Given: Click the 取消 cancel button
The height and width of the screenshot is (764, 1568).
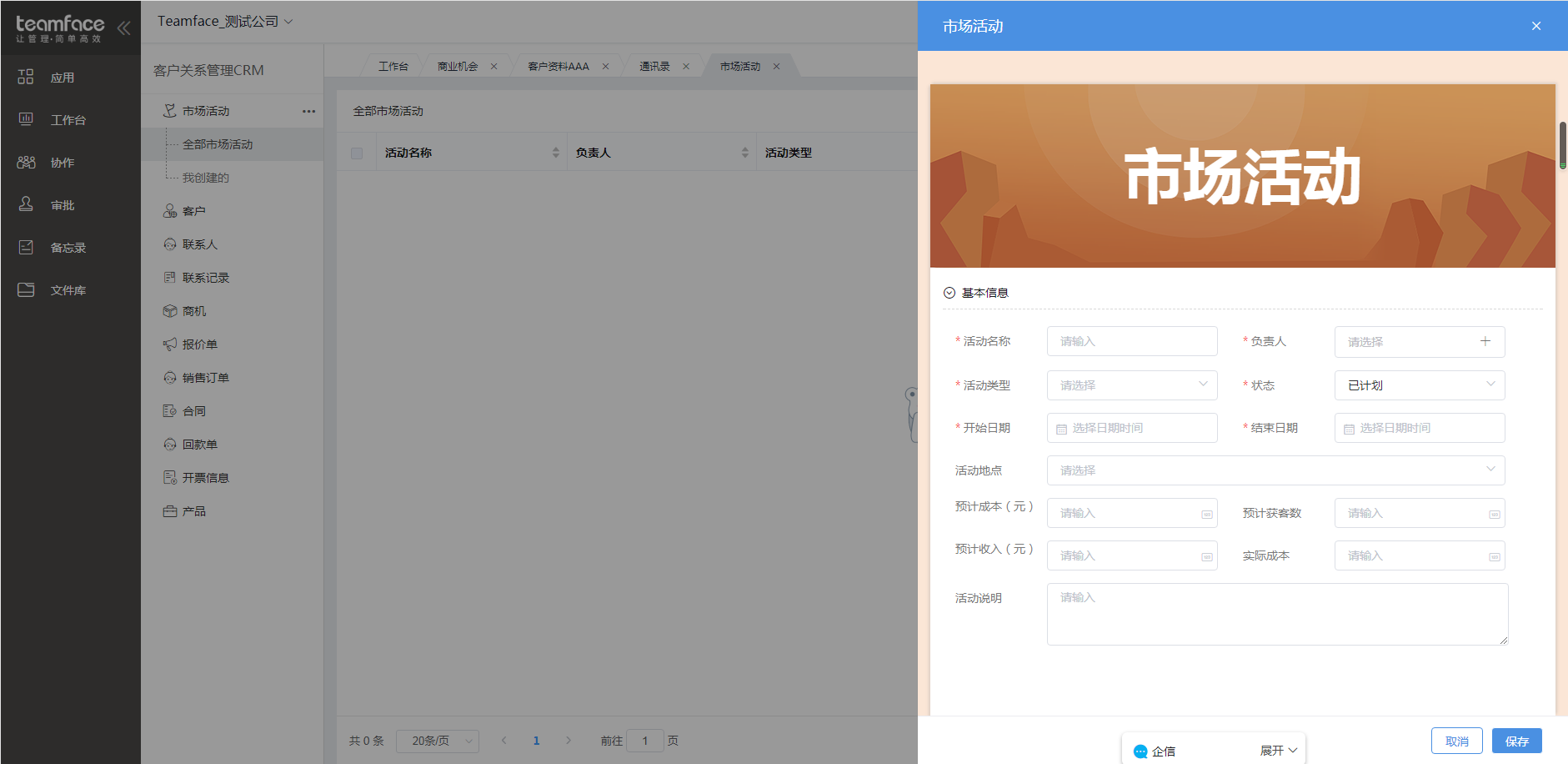Looking at the screenshot, I should pos(1456,741).
